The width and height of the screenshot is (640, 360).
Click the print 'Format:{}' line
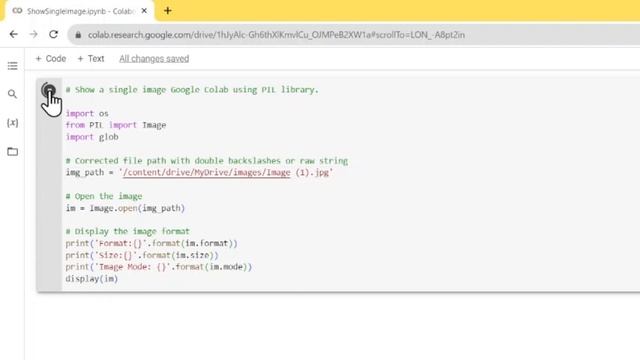point(151,243)
